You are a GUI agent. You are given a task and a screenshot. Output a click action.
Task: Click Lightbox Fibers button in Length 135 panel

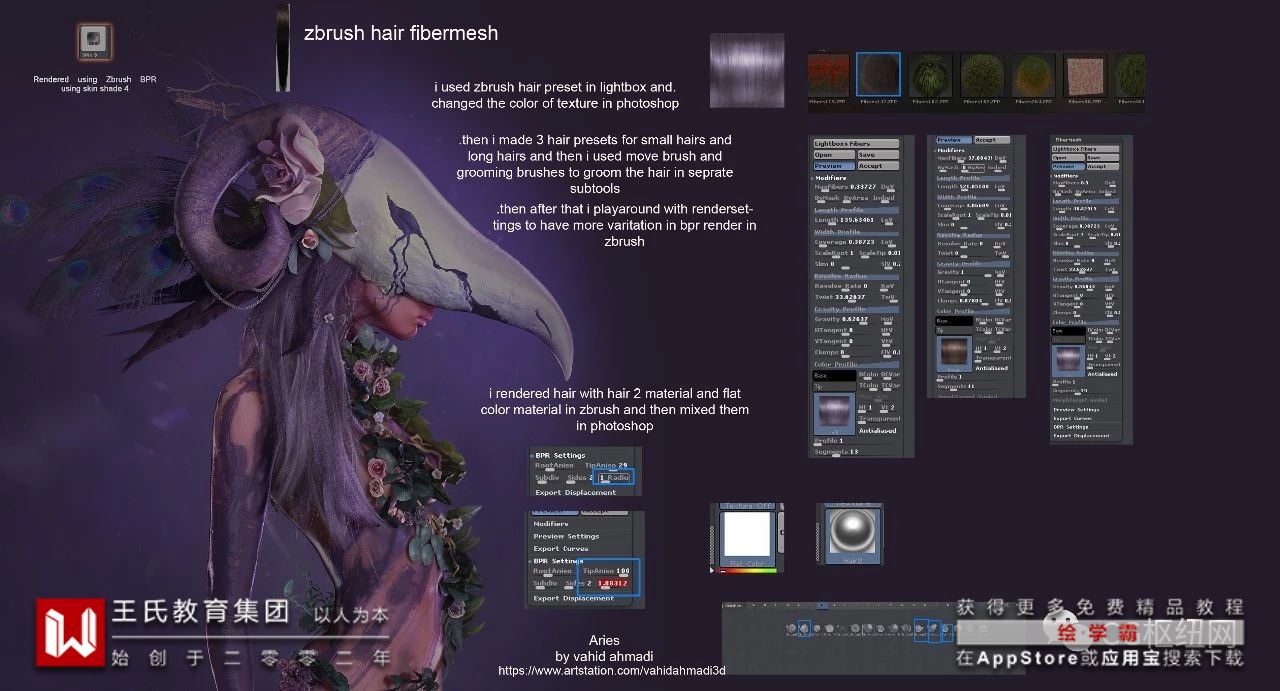pos(856,144)
